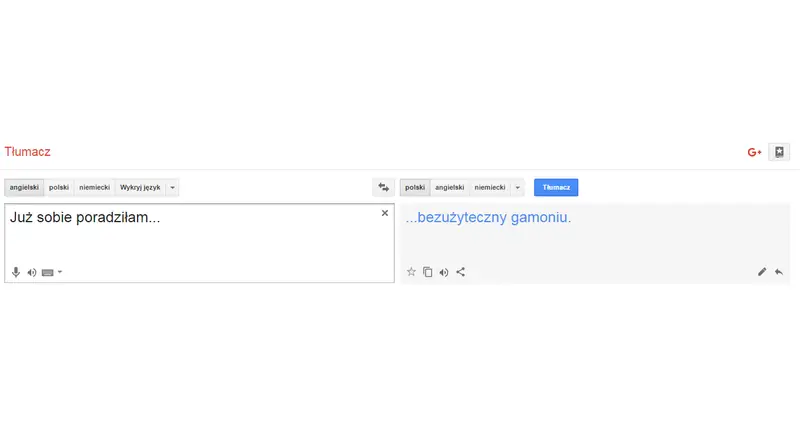This screenshot has height=445, width=800.
Task: Open the Google+ share icon
Action: point(754,152)
